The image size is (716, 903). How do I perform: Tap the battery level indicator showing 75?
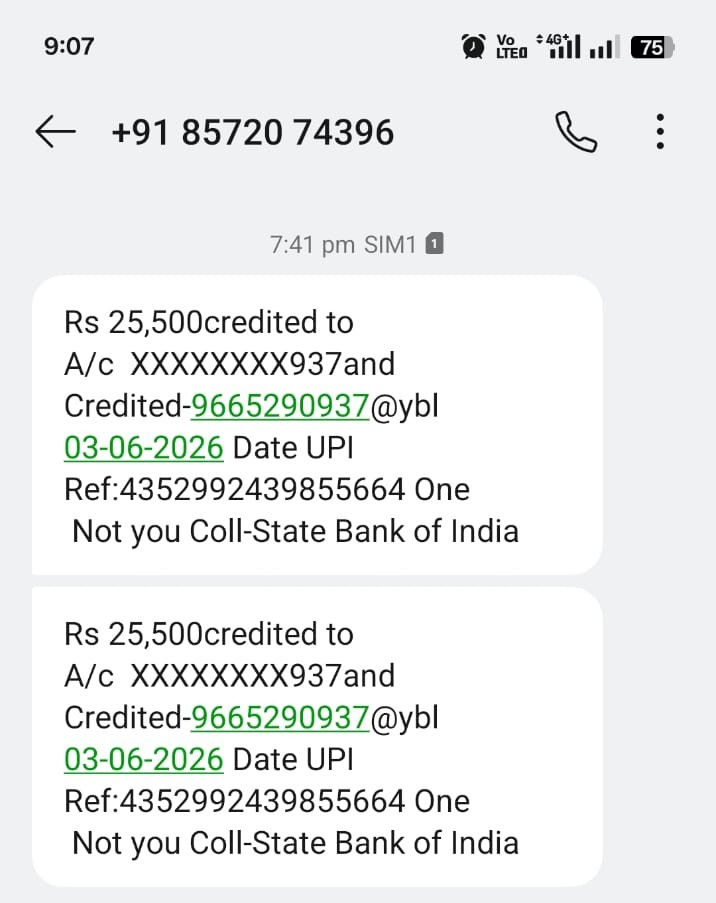[652, 47]
